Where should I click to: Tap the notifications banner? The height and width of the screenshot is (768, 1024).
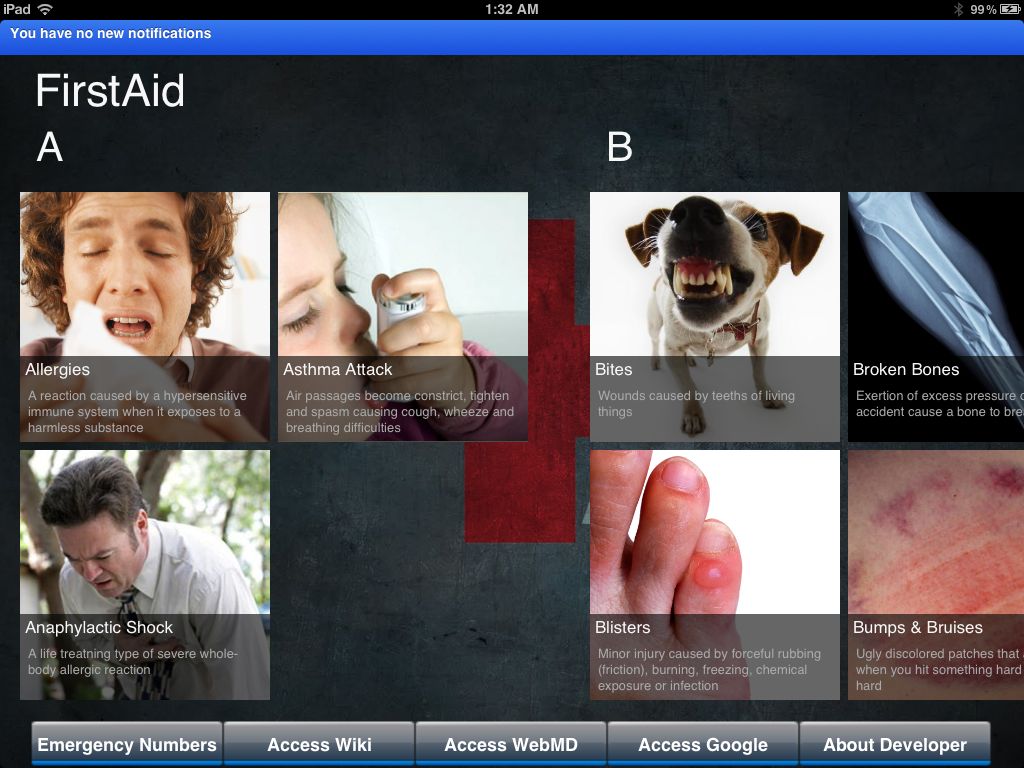512,37
